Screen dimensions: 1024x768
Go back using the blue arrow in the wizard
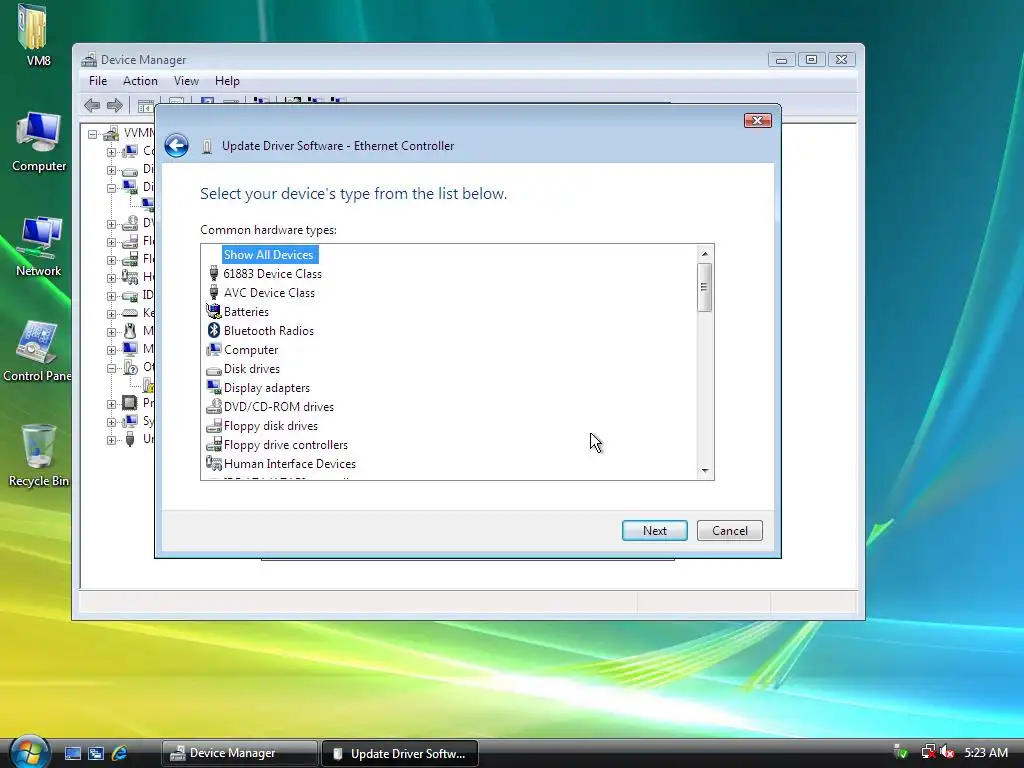tap(176, 146)
